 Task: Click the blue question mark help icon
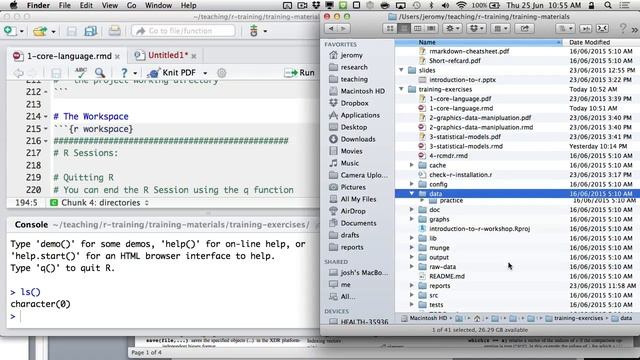(124, 73)
